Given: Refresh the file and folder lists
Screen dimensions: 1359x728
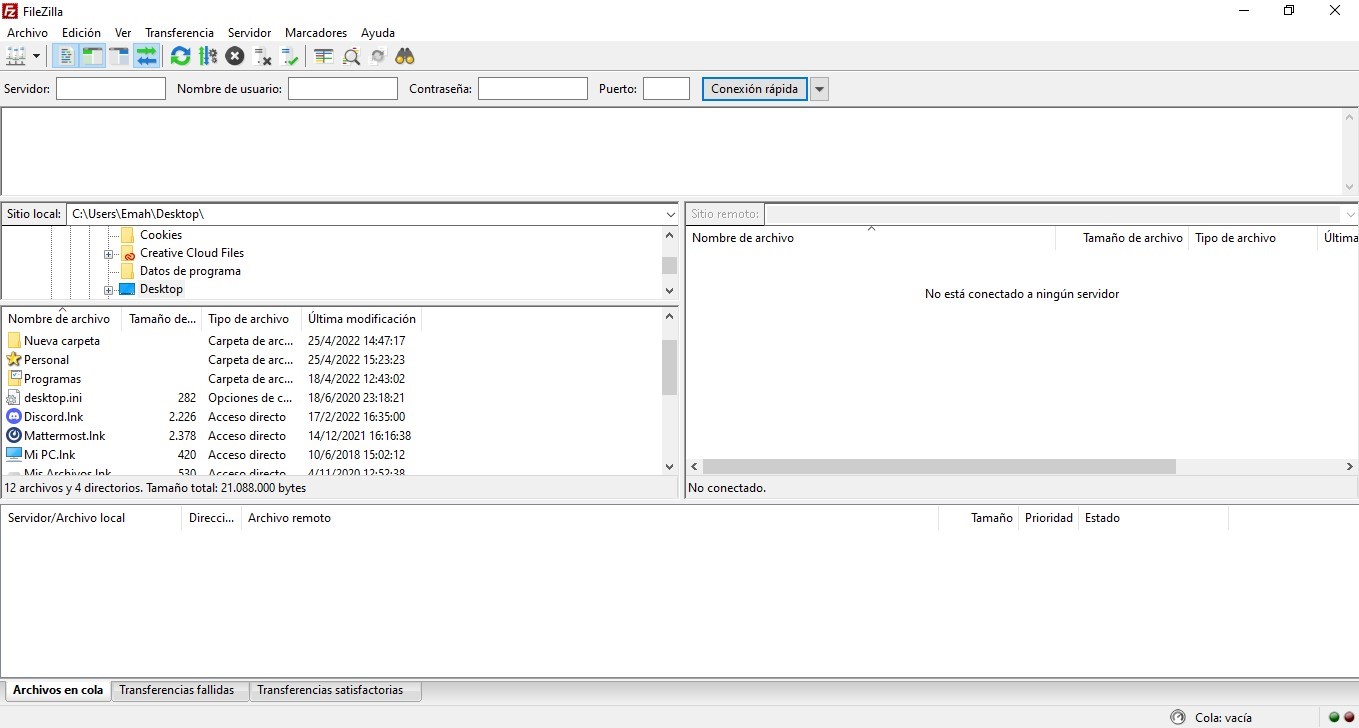Looking at the screenshot, I should [x=180, y=57].
